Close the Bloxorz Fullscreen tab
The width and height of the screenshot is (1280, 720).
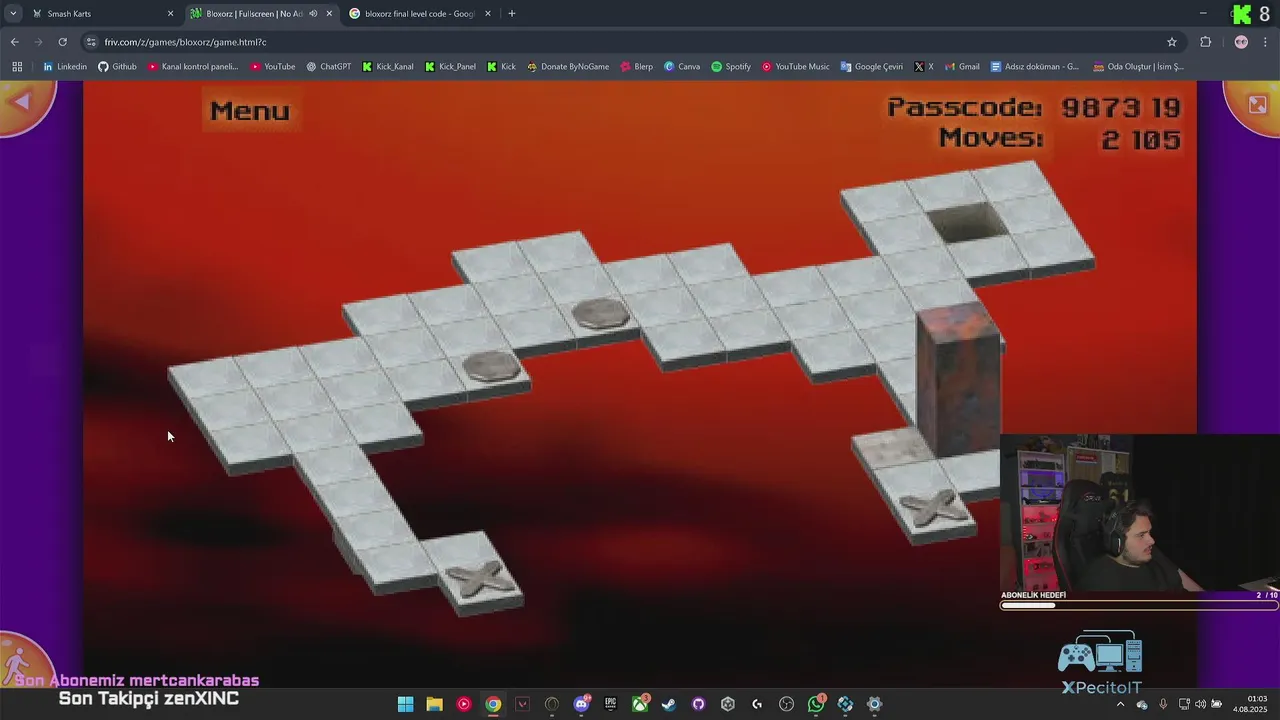(329, 13)
